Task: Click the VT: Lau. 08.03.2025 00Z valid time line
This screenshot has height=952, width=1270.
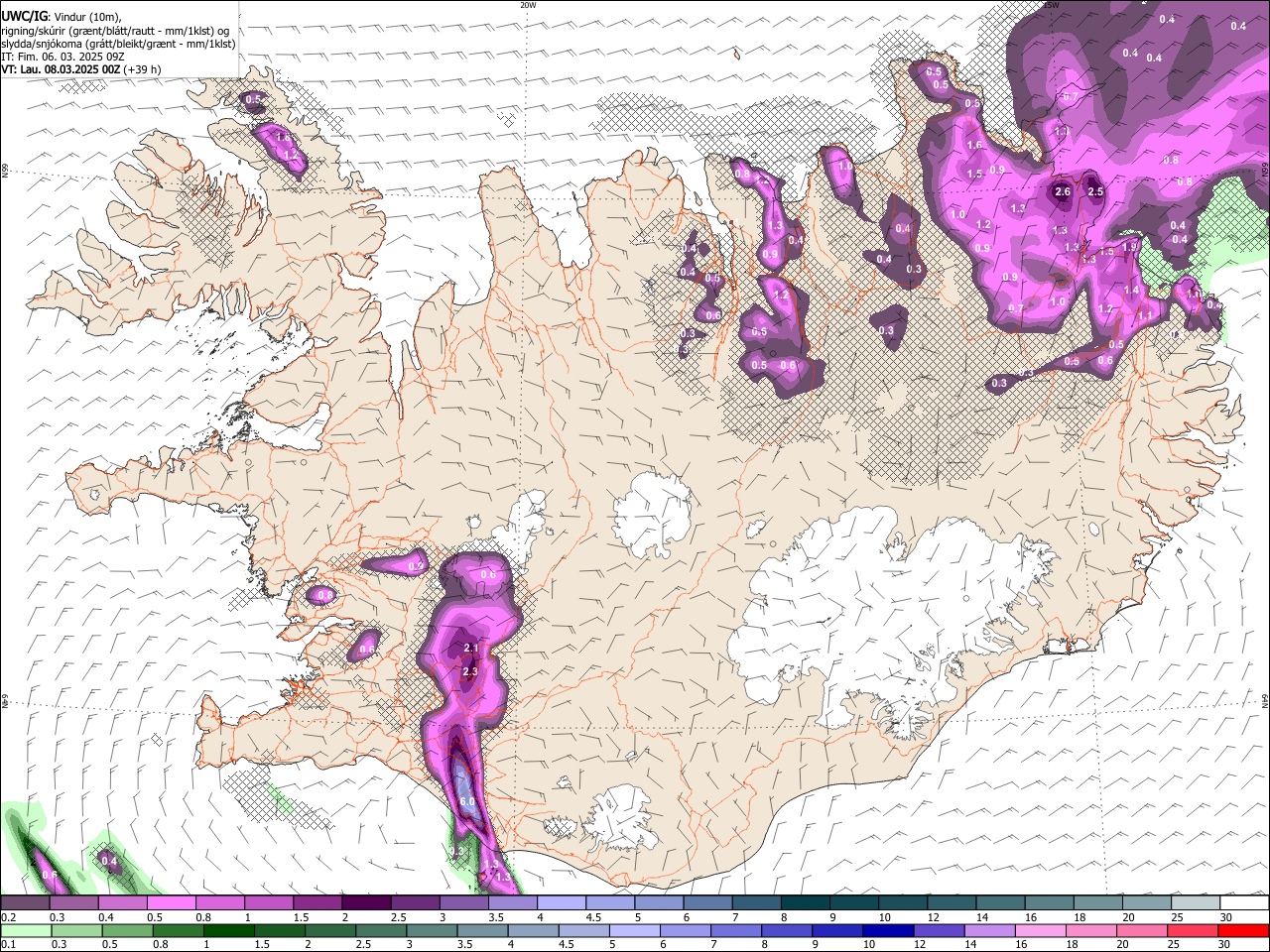Action: [x=81, y=69]
